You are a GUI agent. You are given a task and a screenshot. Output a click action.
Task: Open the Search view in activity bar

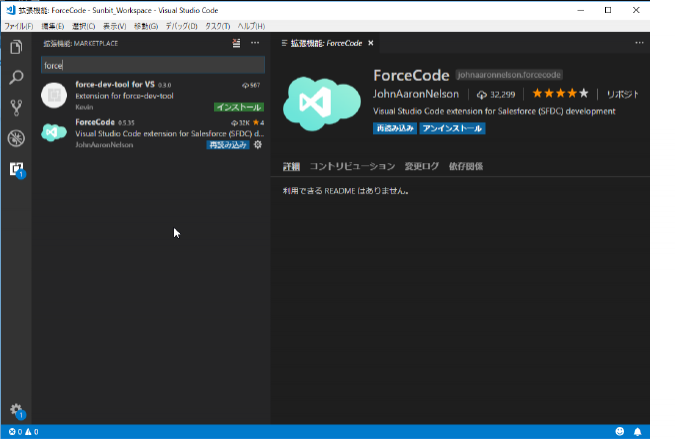coord(16,77)
